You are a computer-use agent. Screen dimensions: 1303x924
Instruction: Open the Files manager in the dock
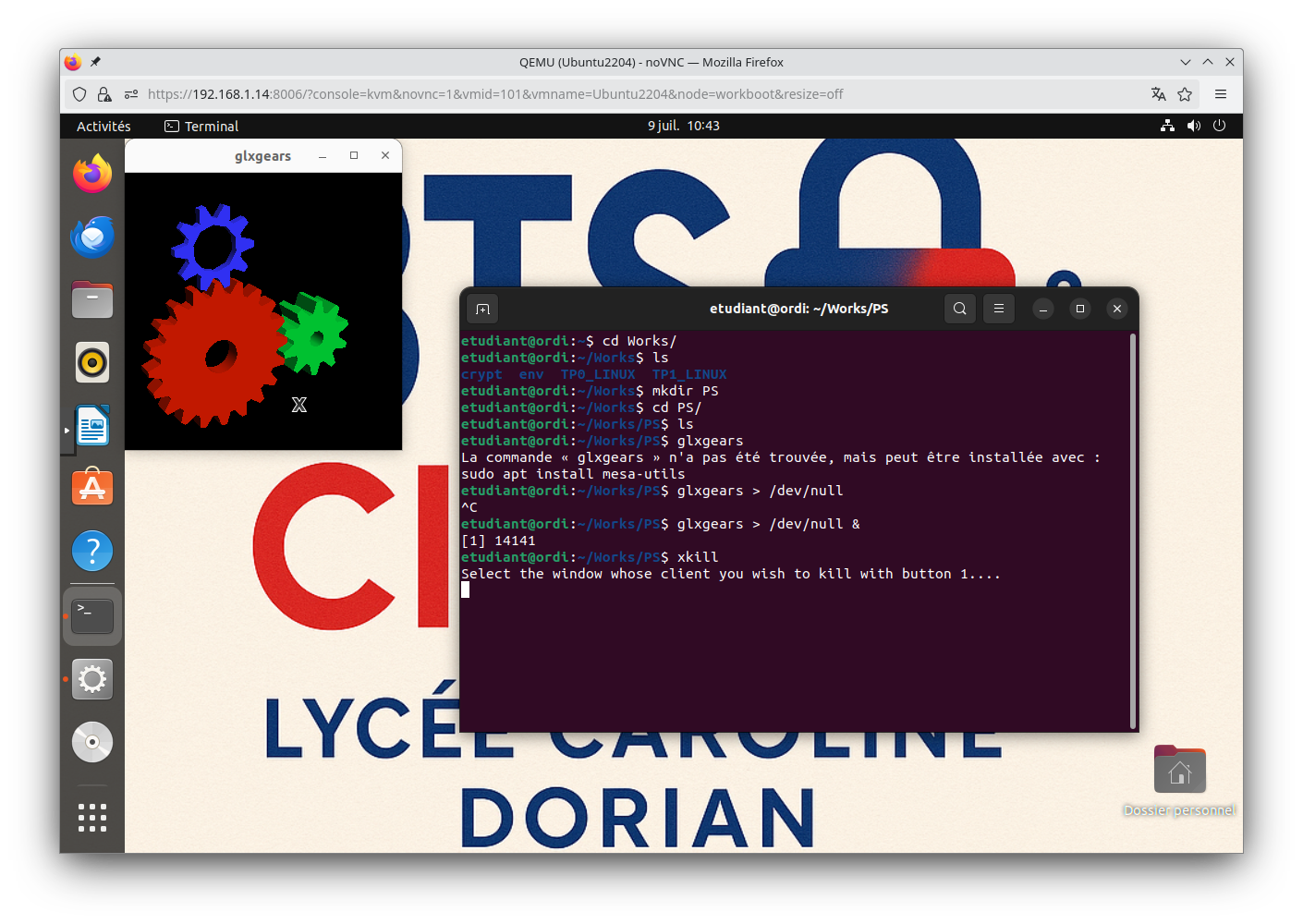[92, 300]
